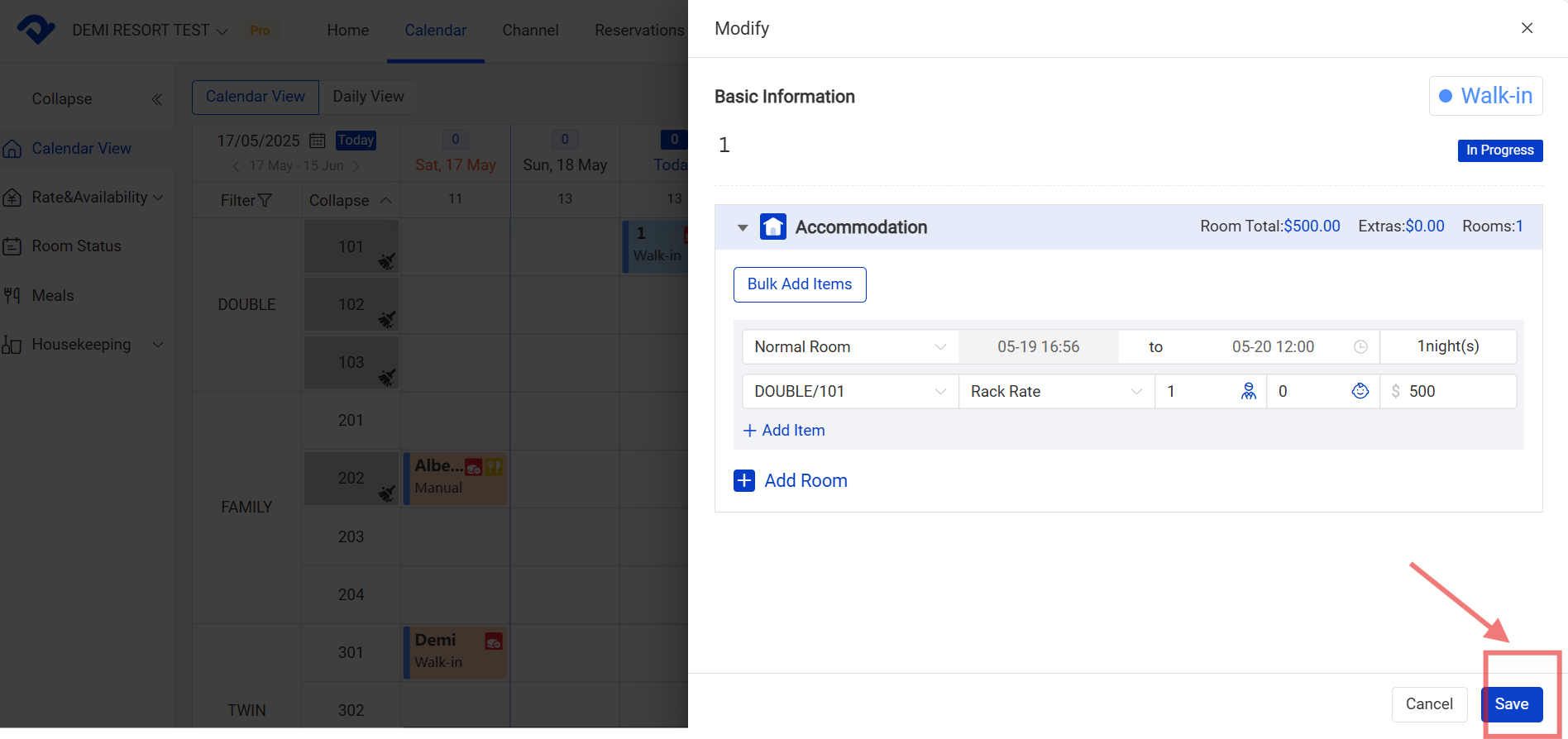This screenshot has height=739, width=1568.
Task: Switch to the Daily View tab
Action: coord(368,97)
